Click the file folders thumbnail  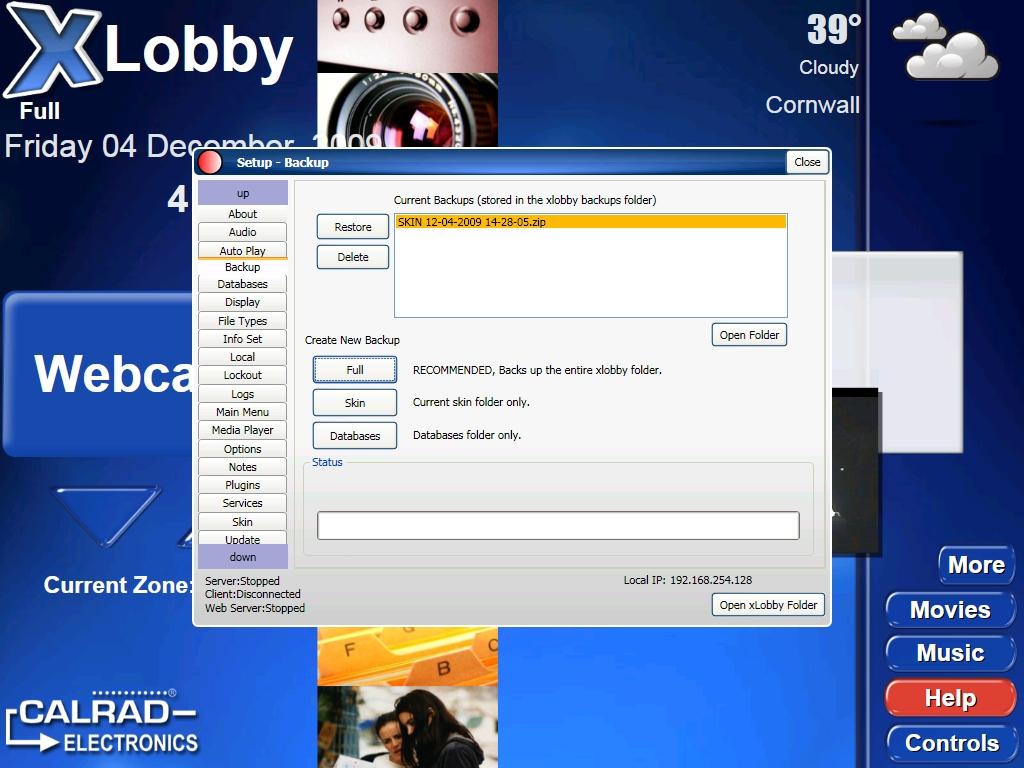[x=408, y=656]
